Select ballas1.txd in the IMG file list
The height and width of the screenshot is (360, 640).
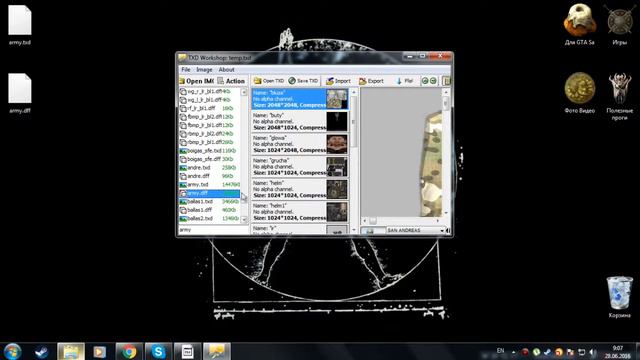209,202
